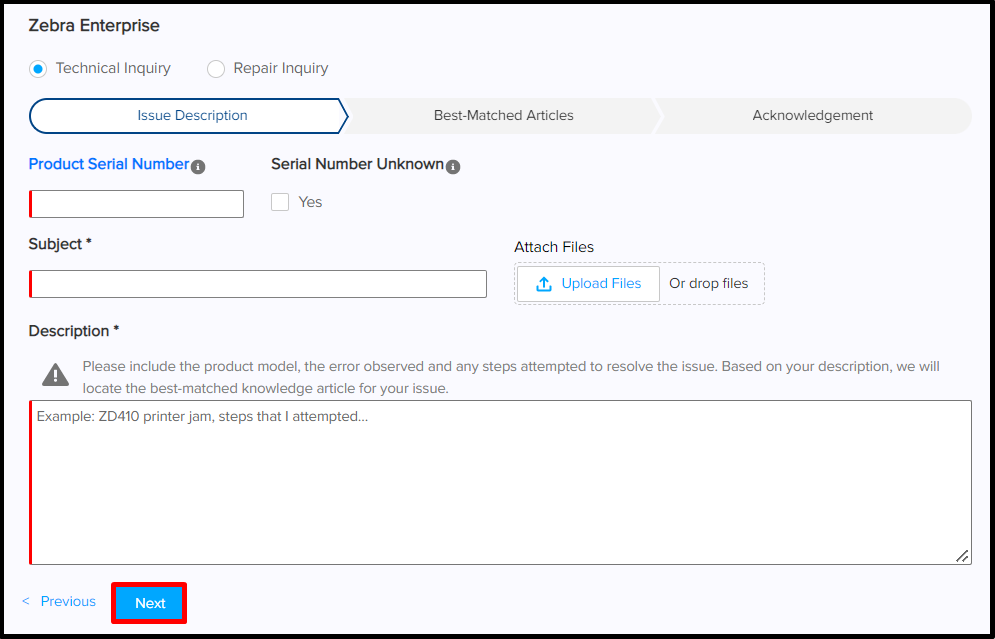Open the Acknowledgement step
995x639 pixels.
point(812,115)
